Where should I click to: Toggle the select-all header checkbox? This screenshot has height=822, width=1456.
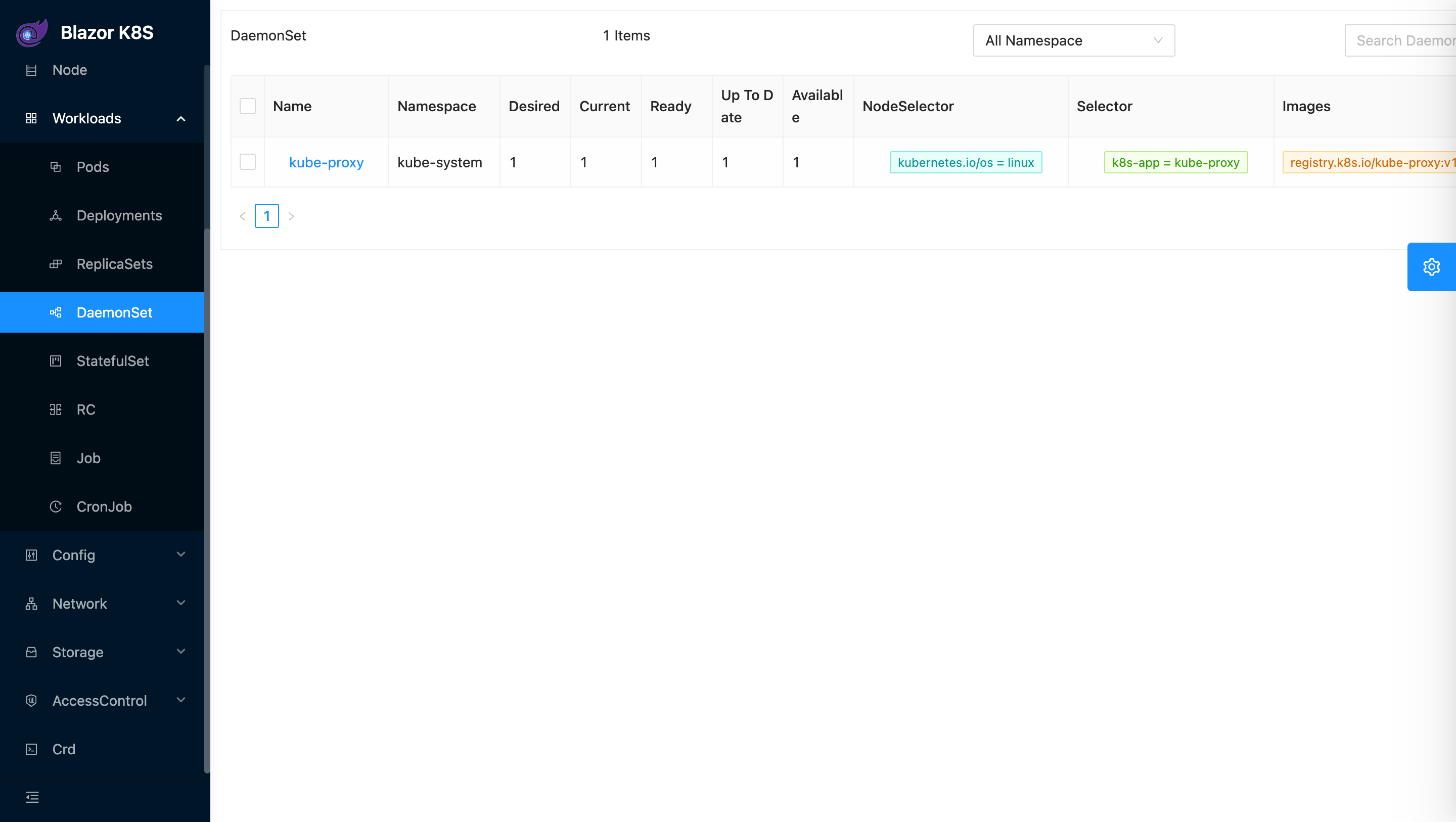point(248,106)
